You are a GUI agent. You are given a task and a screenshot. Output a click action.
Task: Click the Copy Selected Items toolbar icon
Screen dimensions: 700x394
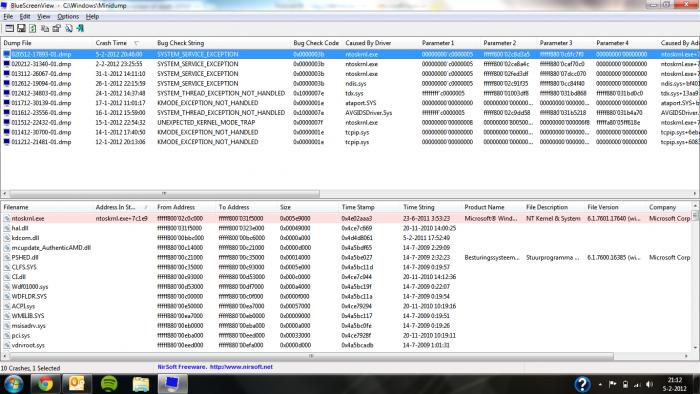pyautogui.click(x=45, y=28)
